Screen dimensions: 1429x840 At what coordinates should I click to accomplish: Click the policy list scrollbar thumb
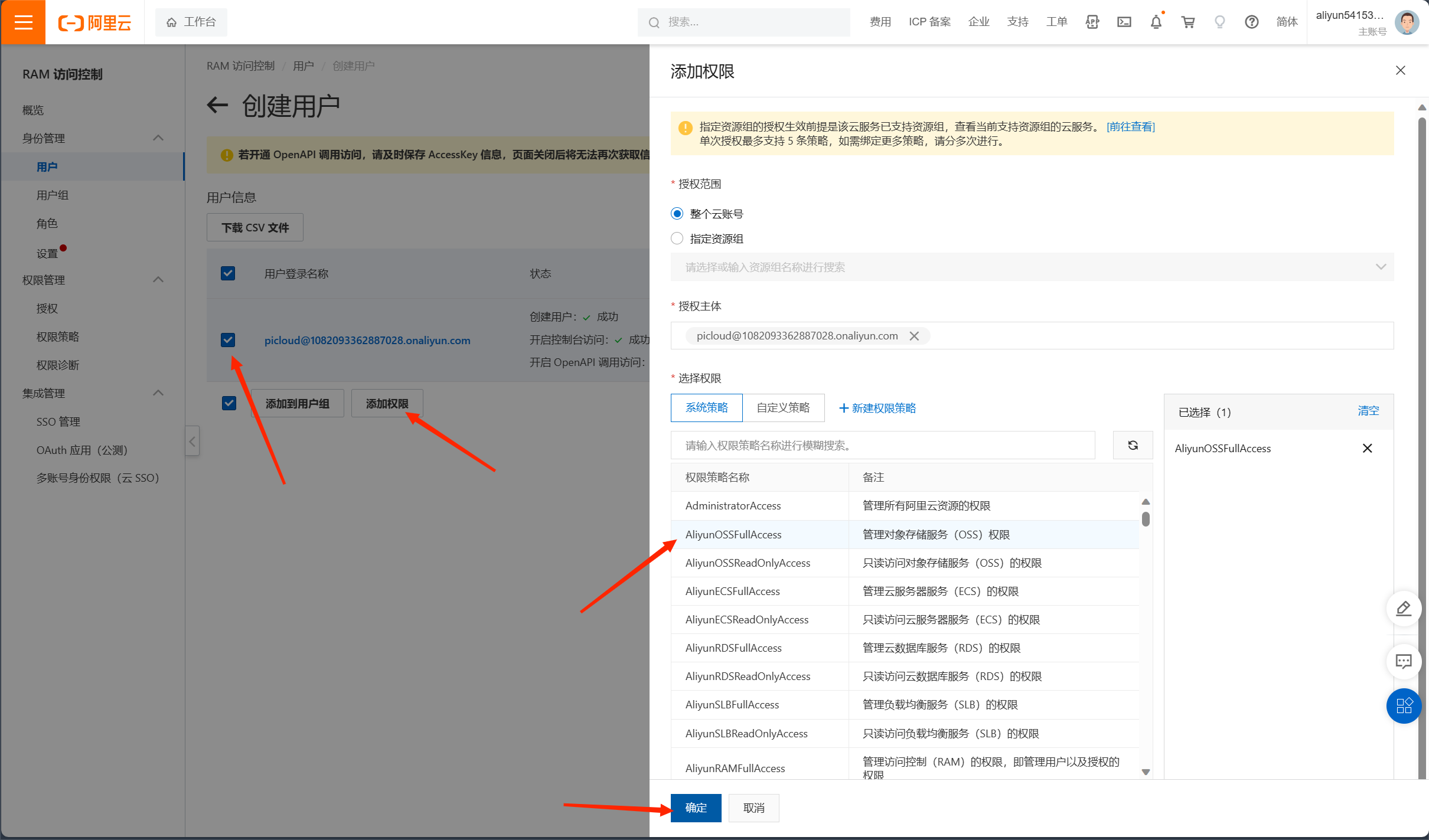click(x=1146, y=519)
